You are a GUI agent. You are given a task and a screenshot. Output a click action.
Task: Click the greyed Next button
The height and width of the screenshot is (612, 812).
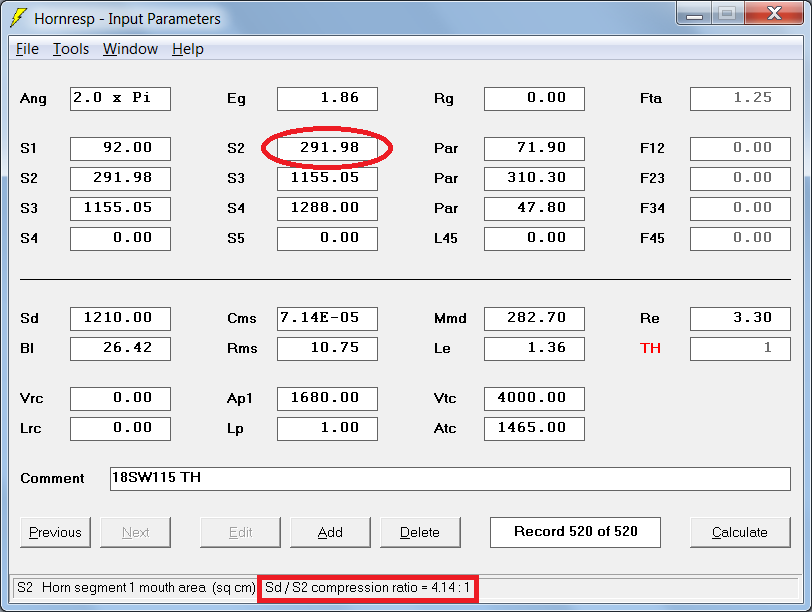click(x=135, y=532)
